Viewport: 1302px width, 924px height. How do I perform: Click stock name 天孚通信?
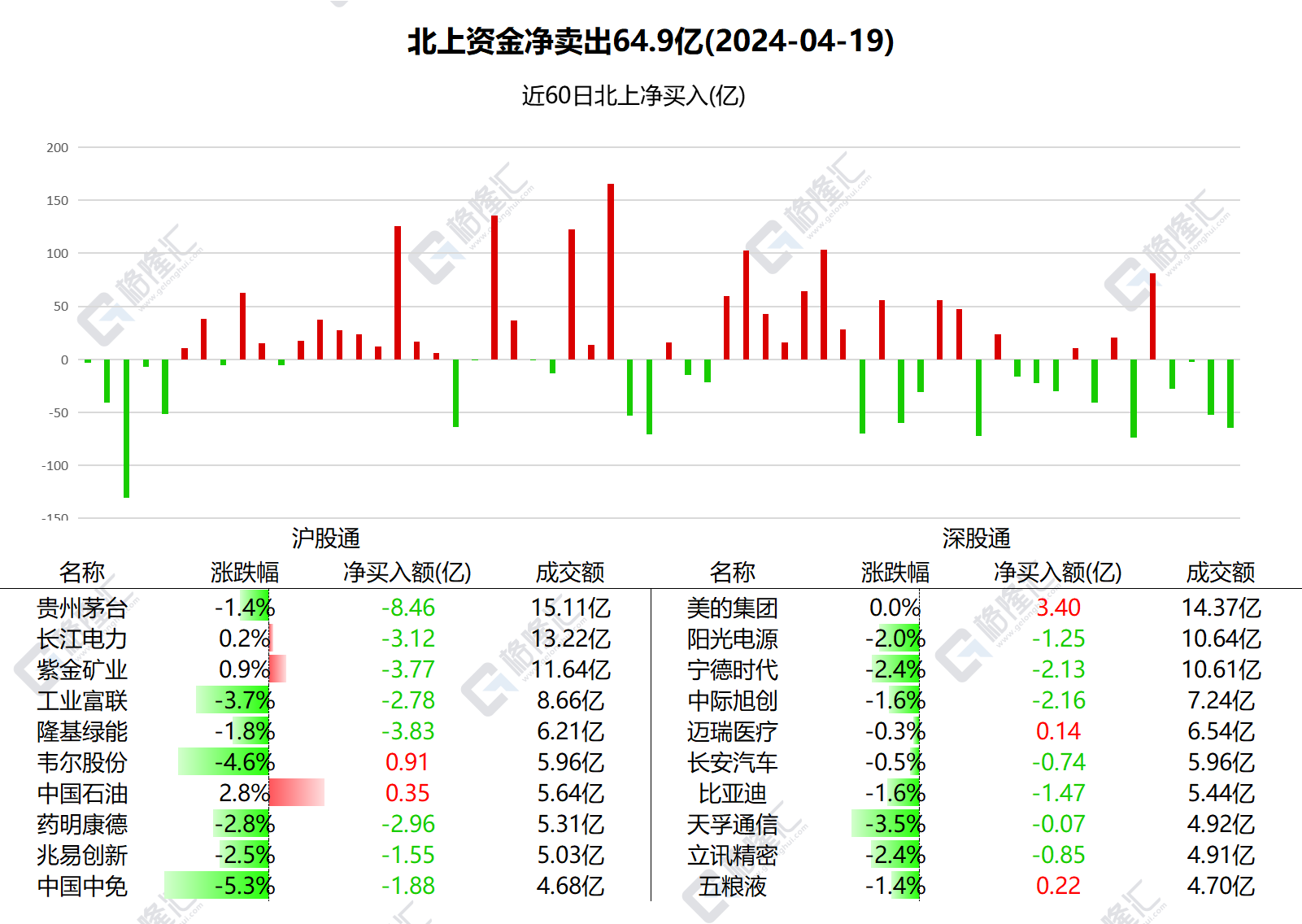733,824
